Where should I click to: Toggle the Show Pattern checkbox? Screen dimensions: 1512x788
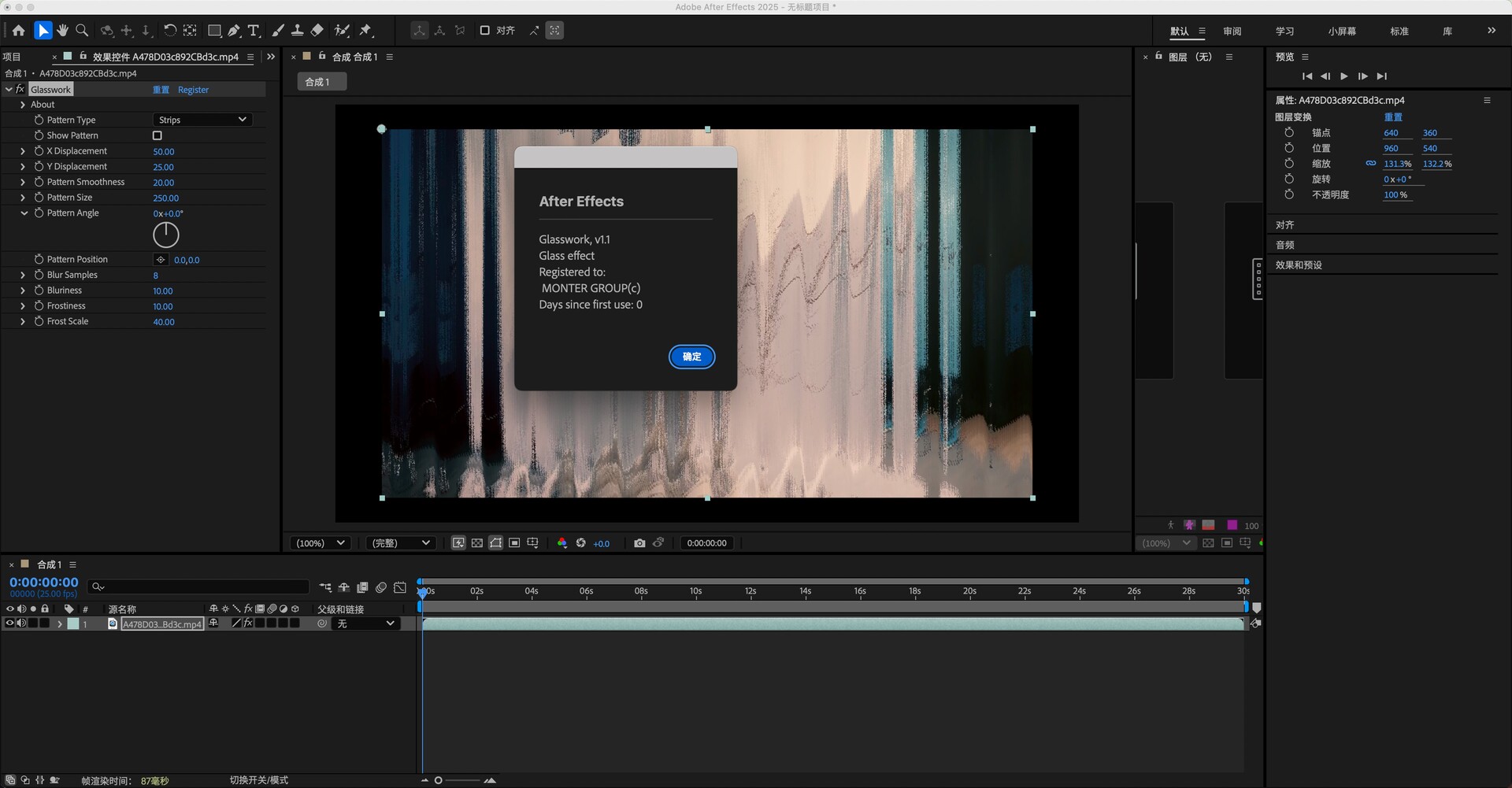[157, 135]
